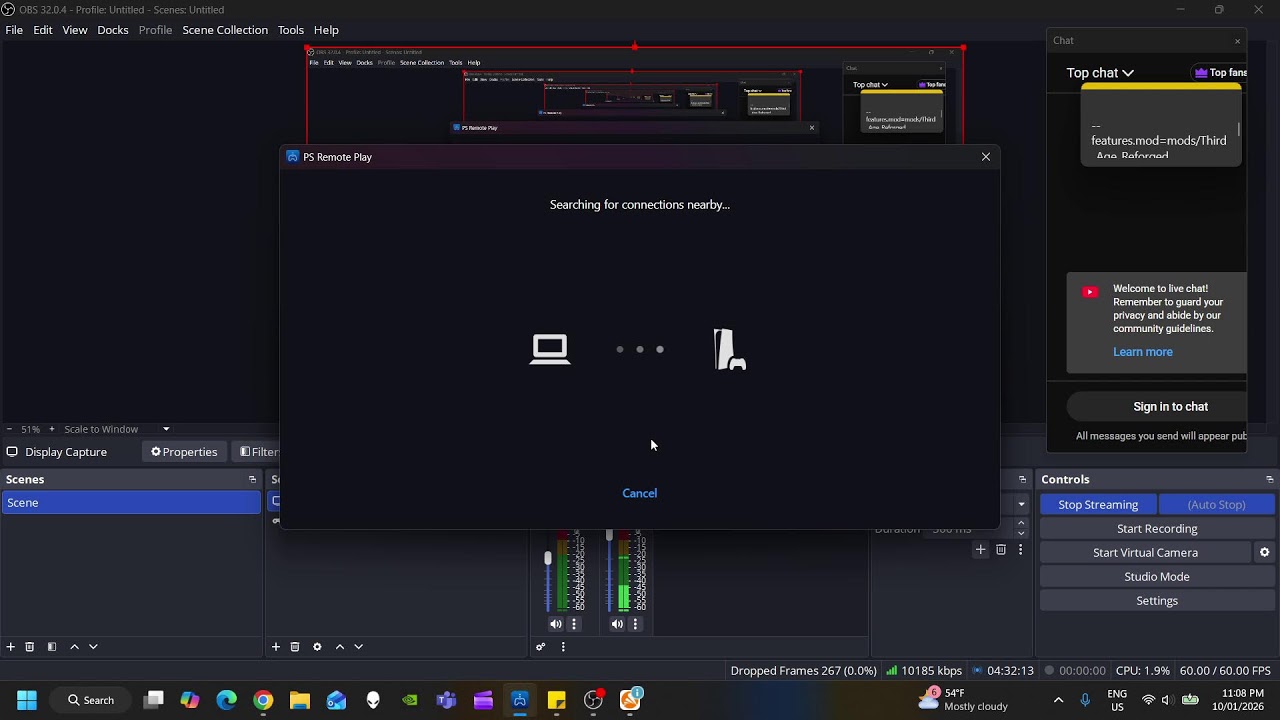Image resolution: width=1280 pixels, height=720 pixels.
Task: Open the Edit menu
Action: click(x=43, y=30)
